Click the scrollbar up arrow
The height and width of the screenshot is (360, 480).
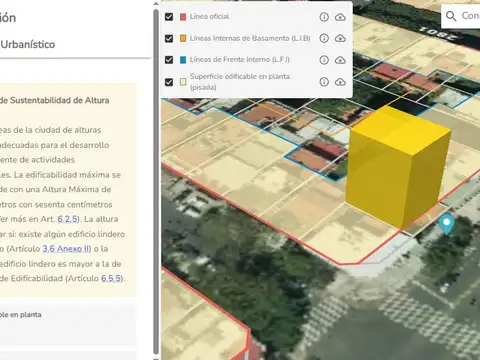(156, 4)
